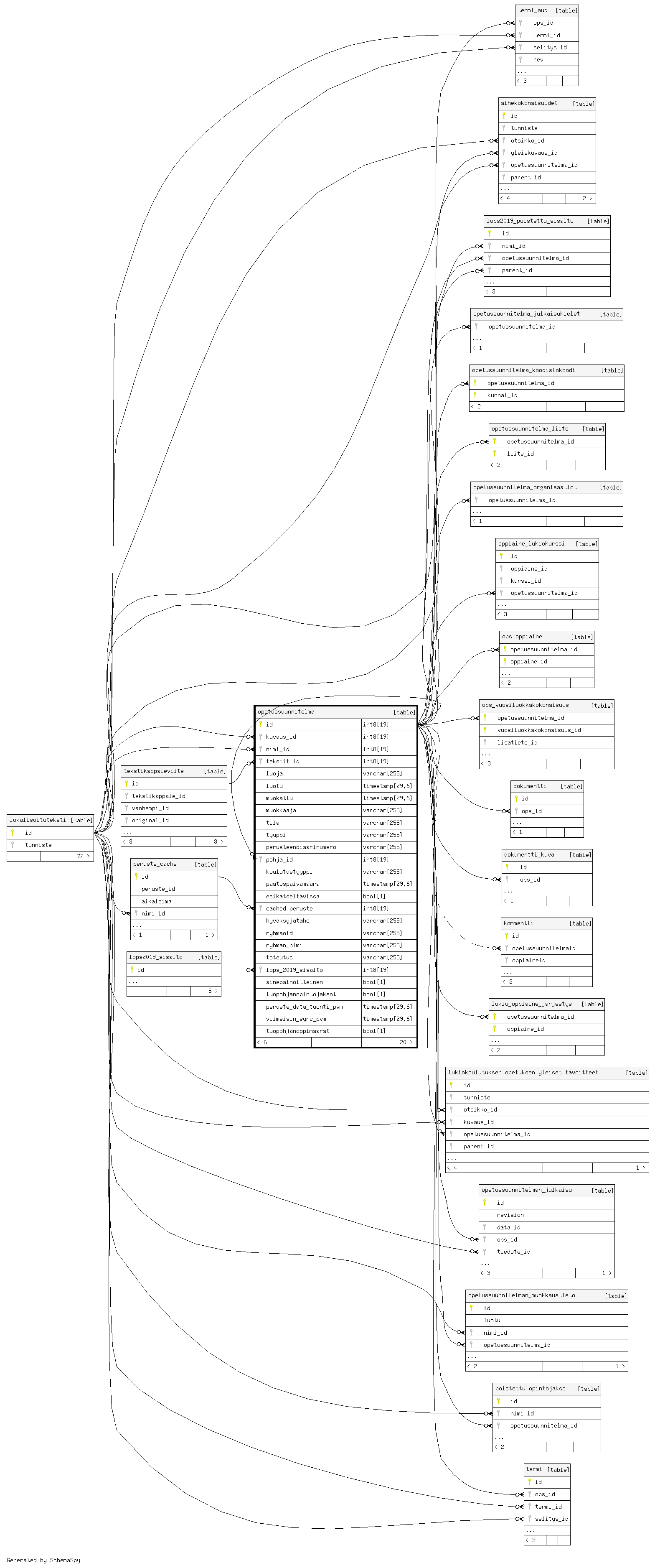The height and width of the screenshot is (1568, 655).
Task: Click primary key icon beside id in tekstikappaleviite
Action: pos(127,783)
